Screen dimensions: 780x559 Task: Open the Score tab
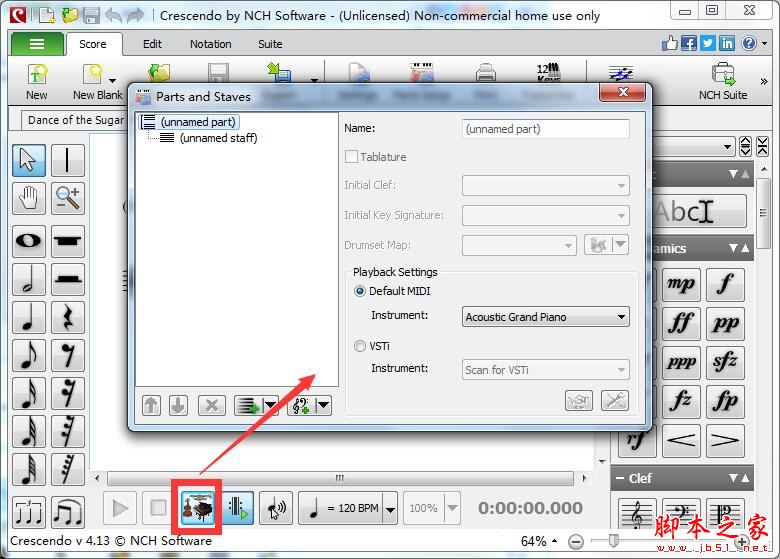93,44
